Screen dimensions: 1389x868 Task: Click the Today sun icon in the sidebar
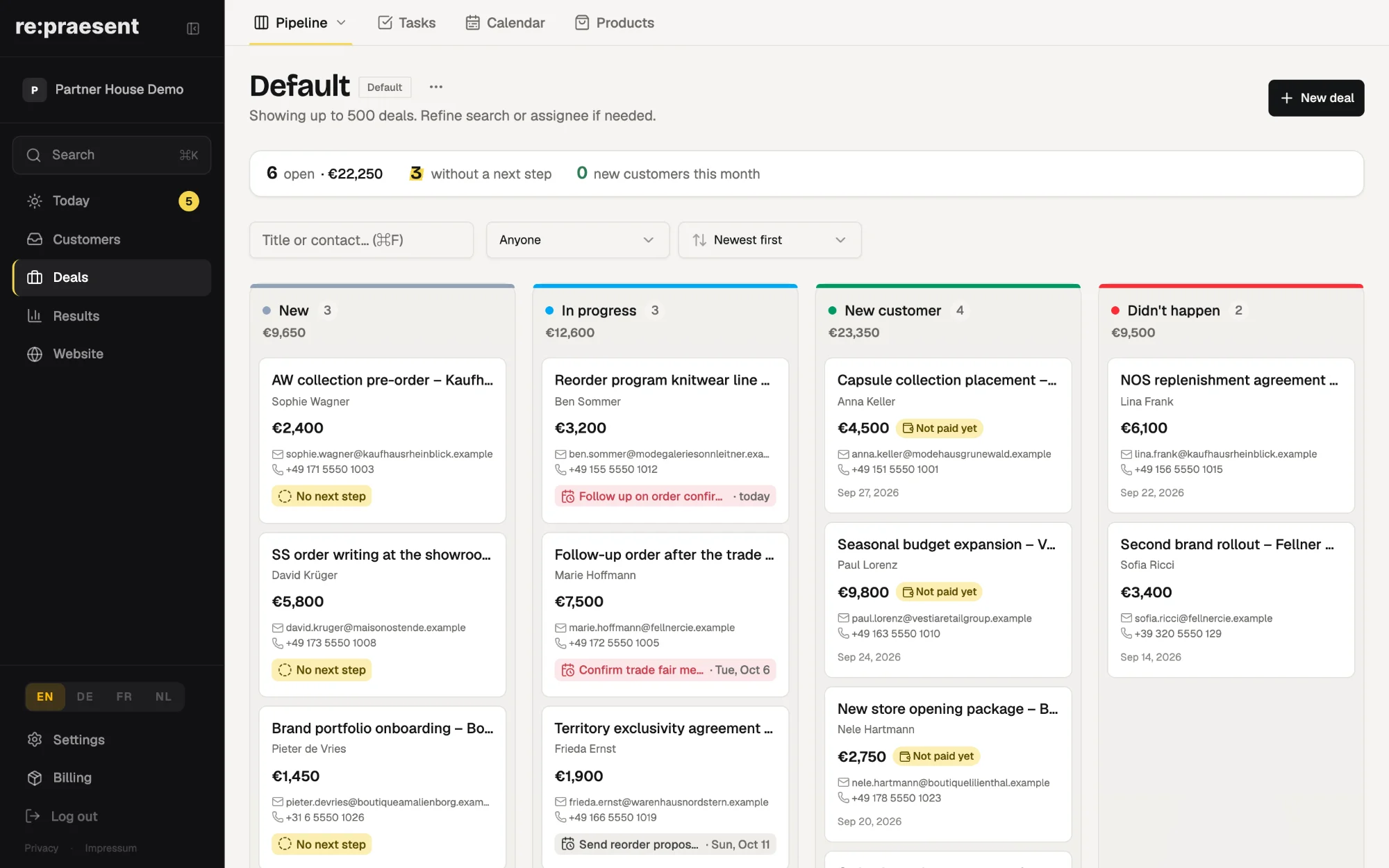click(35, 201)
